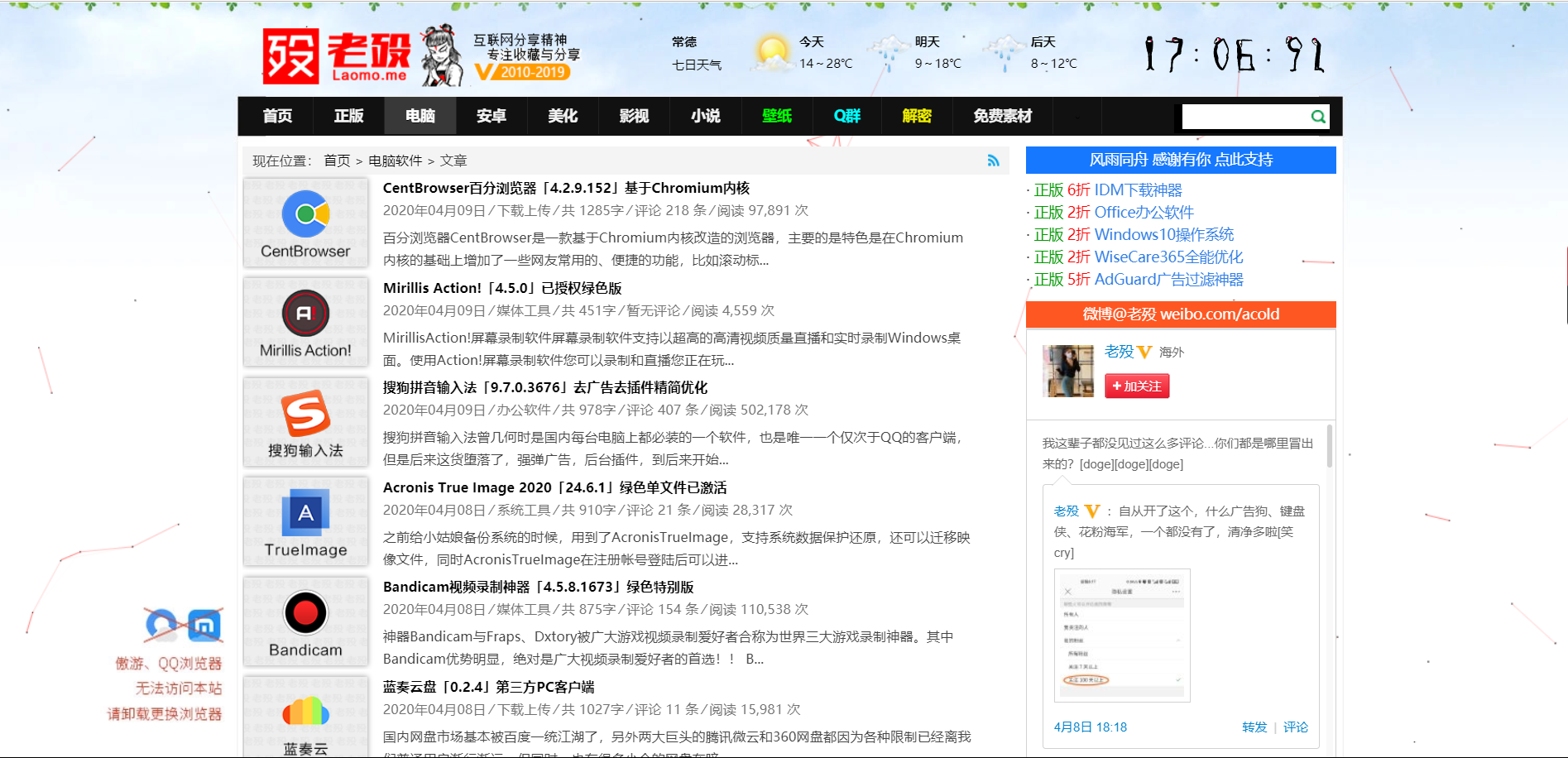Click the Weibo widget scrollbar
Screen dimensions: 1568x758
1330,447
